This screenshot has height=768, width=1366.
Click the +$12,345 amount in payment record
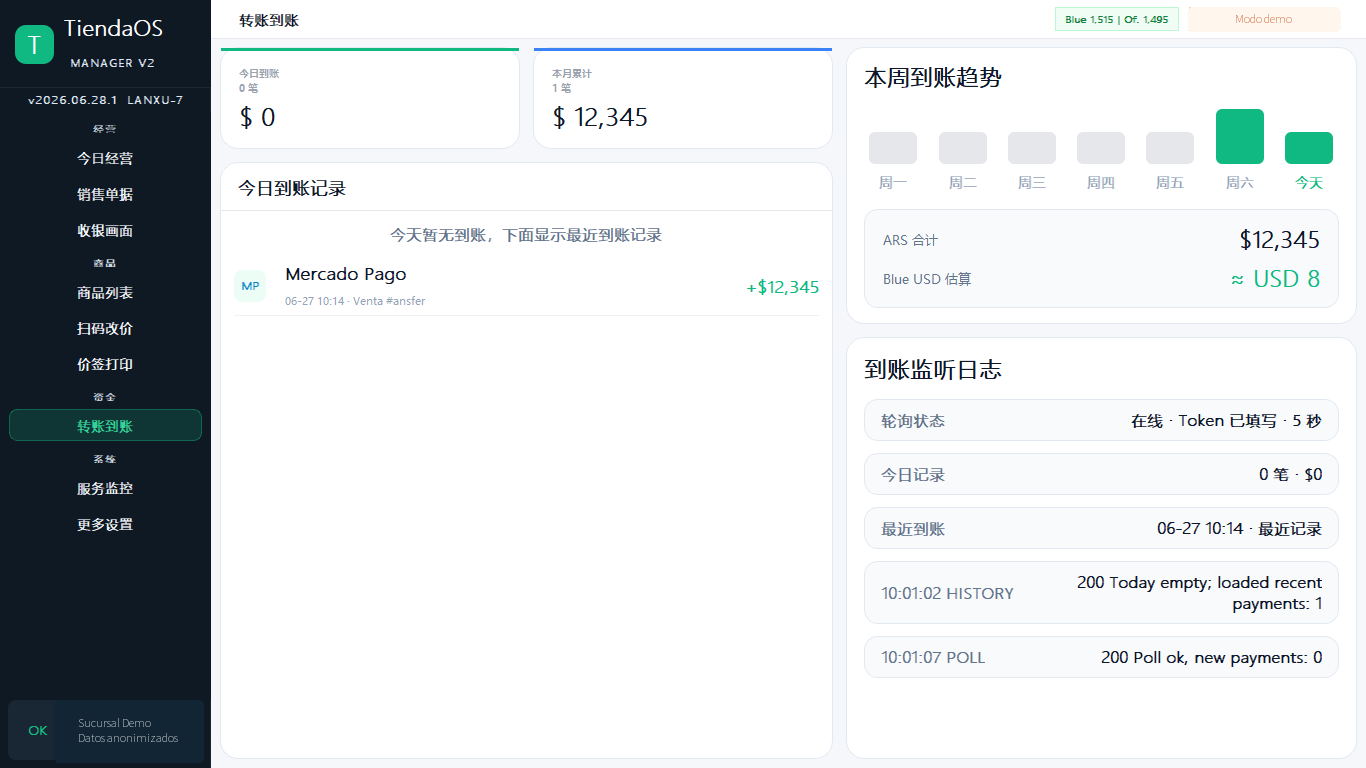[x=783, y=287]
